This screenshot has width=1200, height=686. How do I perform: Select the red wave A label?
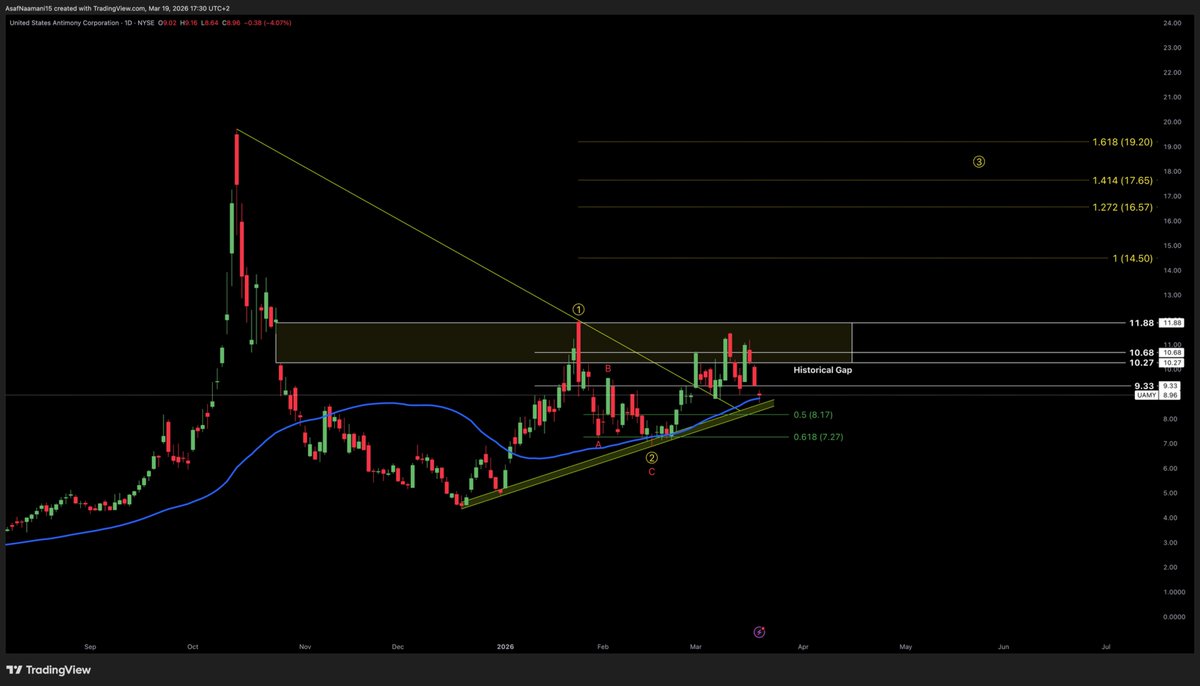598,444
